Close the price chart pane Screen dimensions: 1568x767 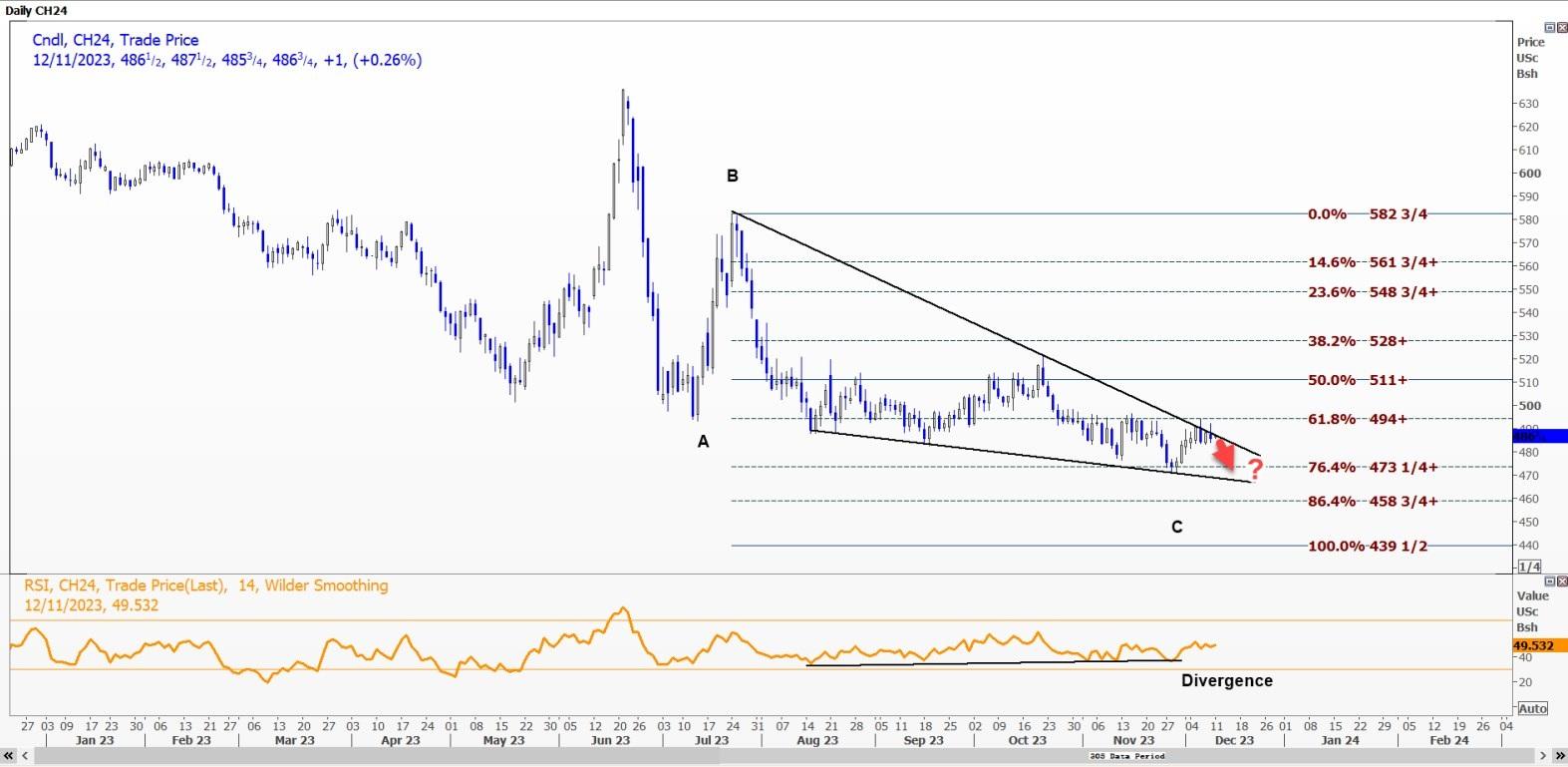click(x=1560, y=27)
